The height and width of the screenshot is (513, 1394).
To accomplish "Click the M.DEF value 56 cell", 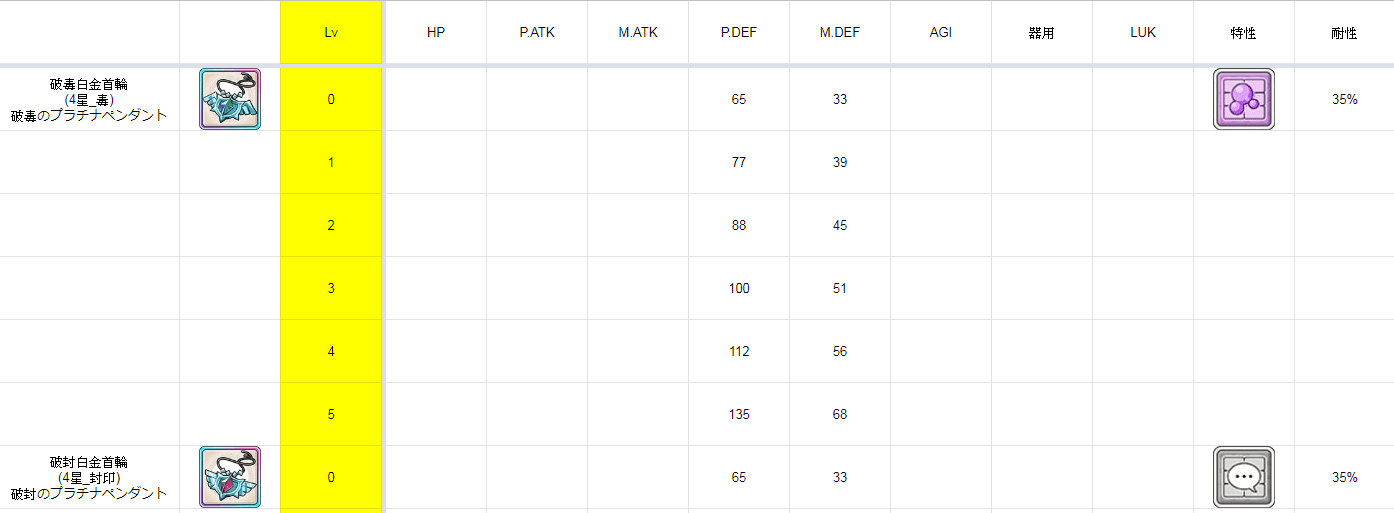I will 840,351.
